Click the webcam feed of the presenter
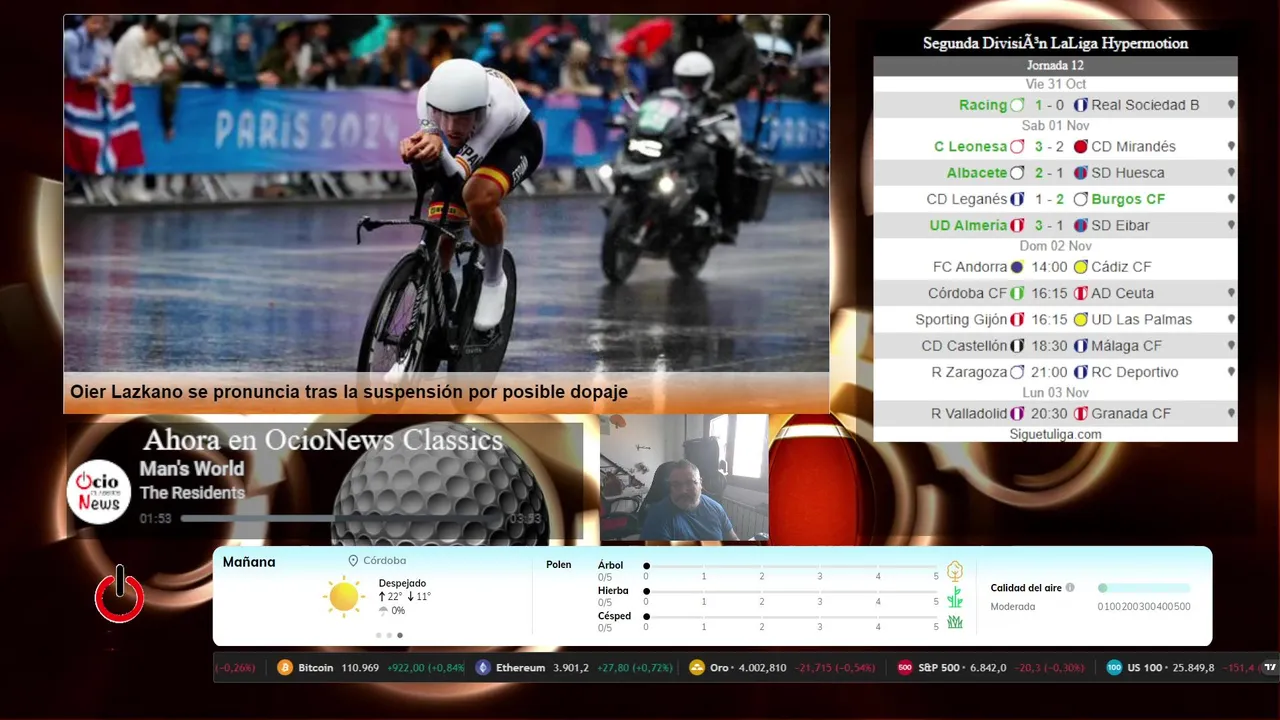 pos(684,478)
